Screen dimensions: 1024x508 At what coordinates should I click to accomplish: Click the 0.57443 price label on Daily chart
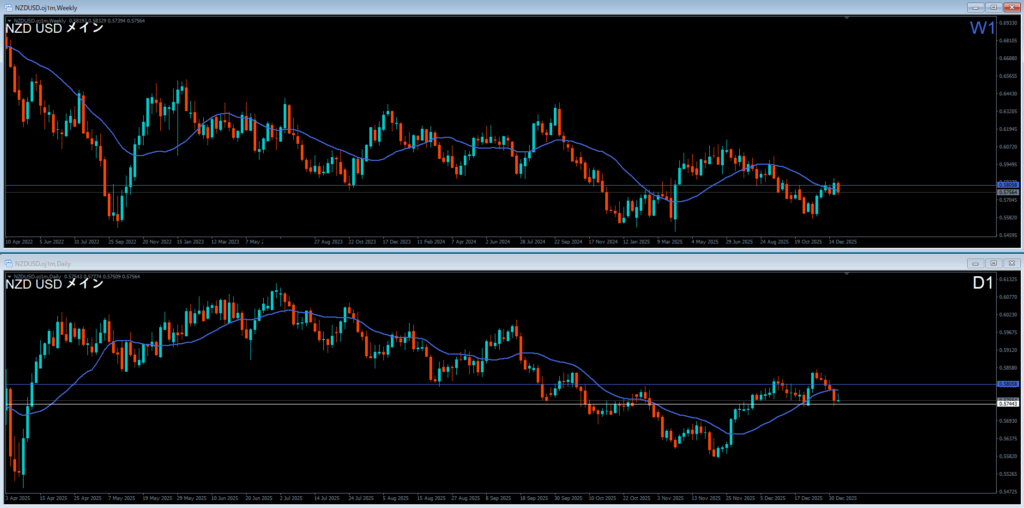[1008, 403]
